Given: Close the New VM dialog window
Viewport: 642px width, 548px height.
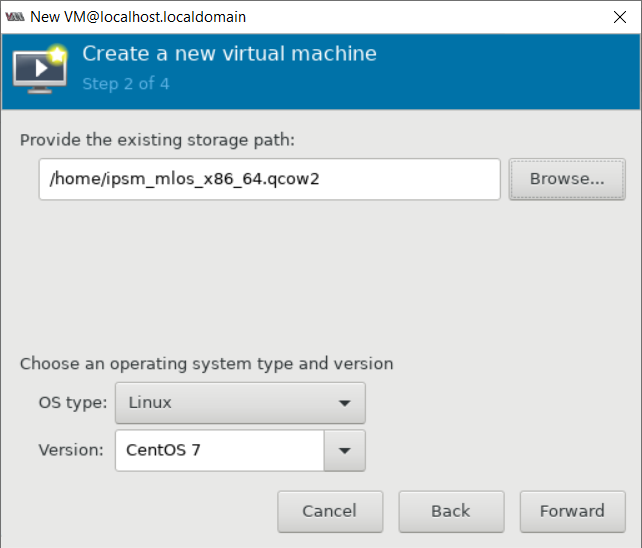Looking at the screenshot, I should point(619,17).
